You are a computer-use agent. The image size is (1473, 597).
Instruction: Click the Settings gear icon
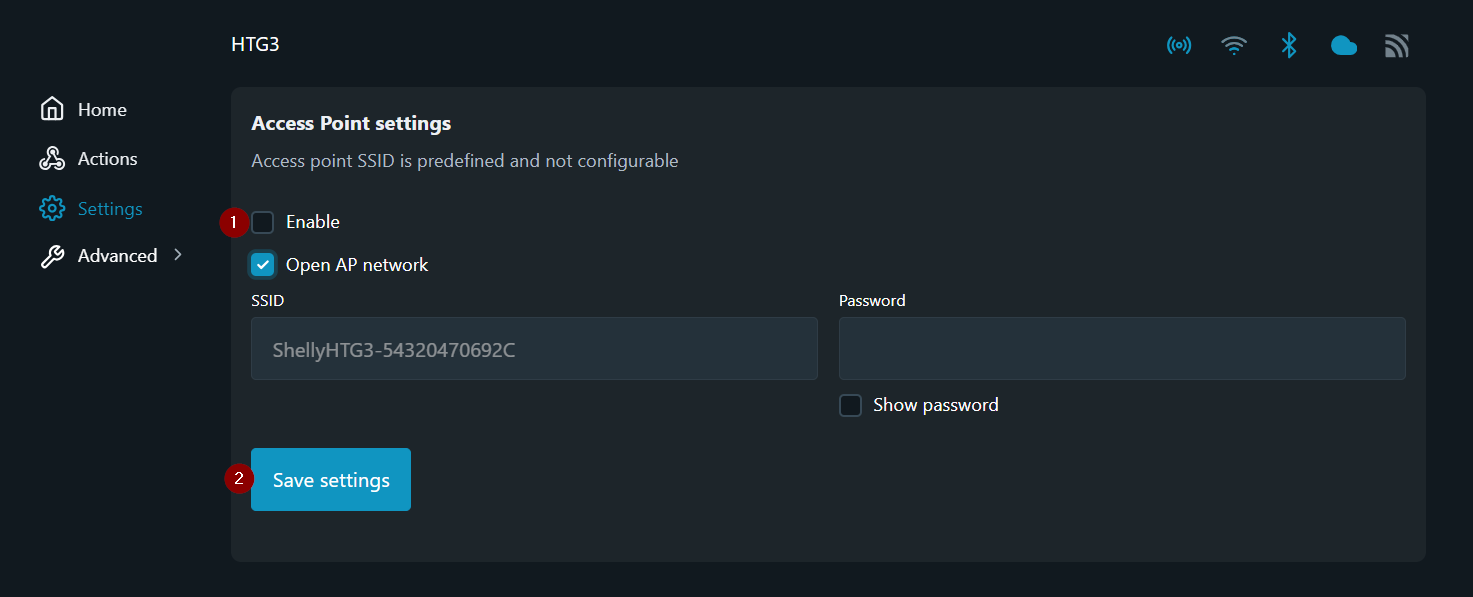click(x=52, y=209)
